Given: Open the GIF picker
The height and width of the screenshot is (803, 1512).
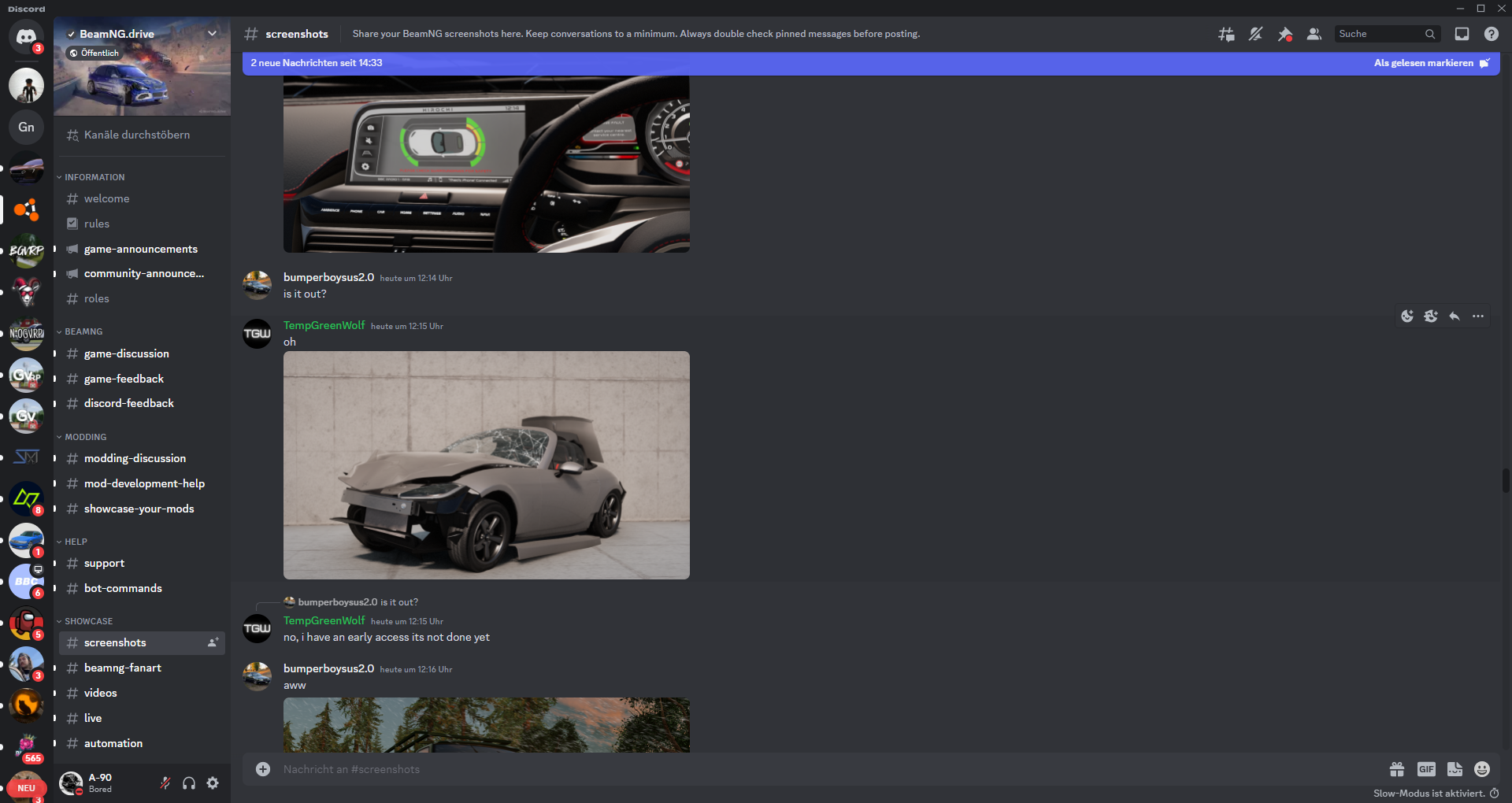Looking at the screenshot, I should tap(1426, 769).
